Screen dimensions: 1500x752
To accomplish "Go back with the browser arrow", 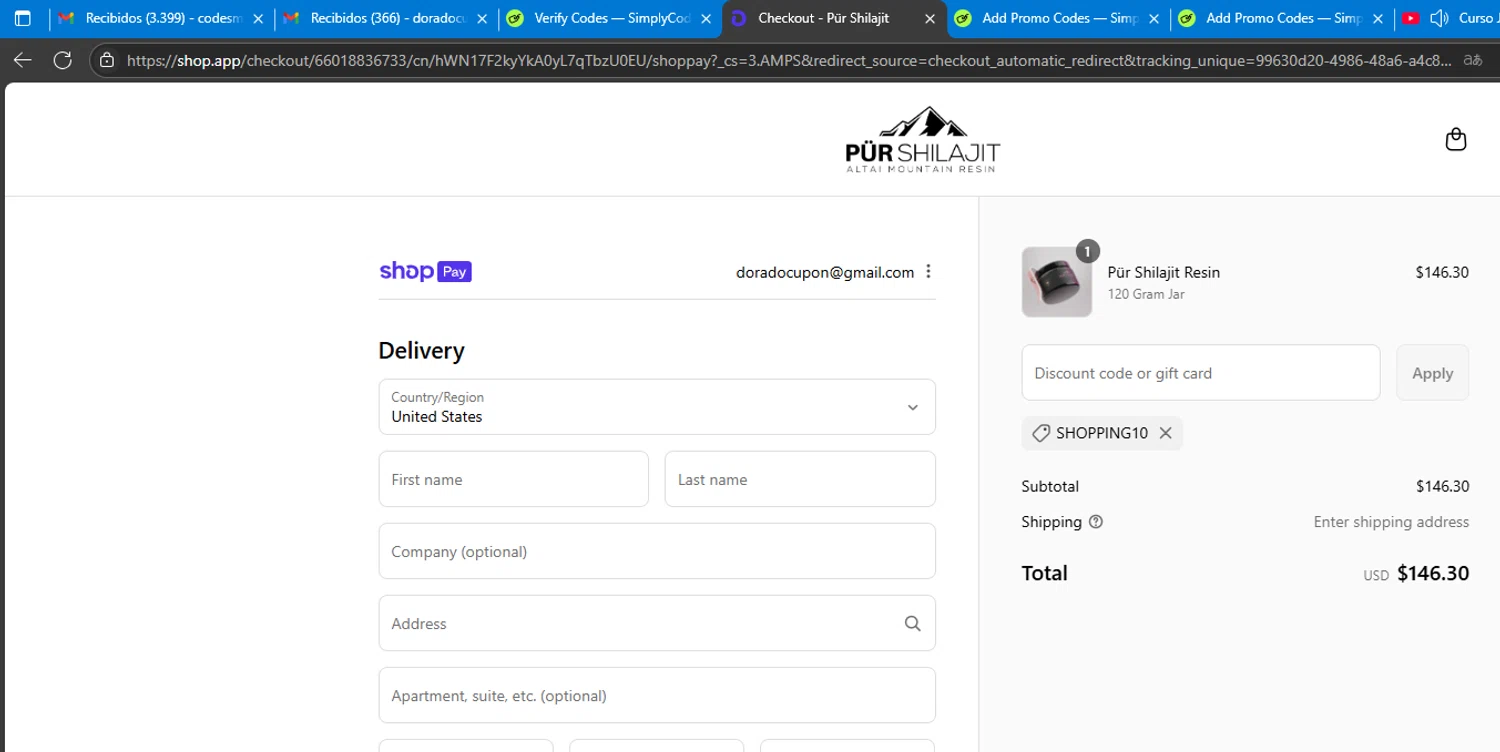I will click(x=22, y=60).
